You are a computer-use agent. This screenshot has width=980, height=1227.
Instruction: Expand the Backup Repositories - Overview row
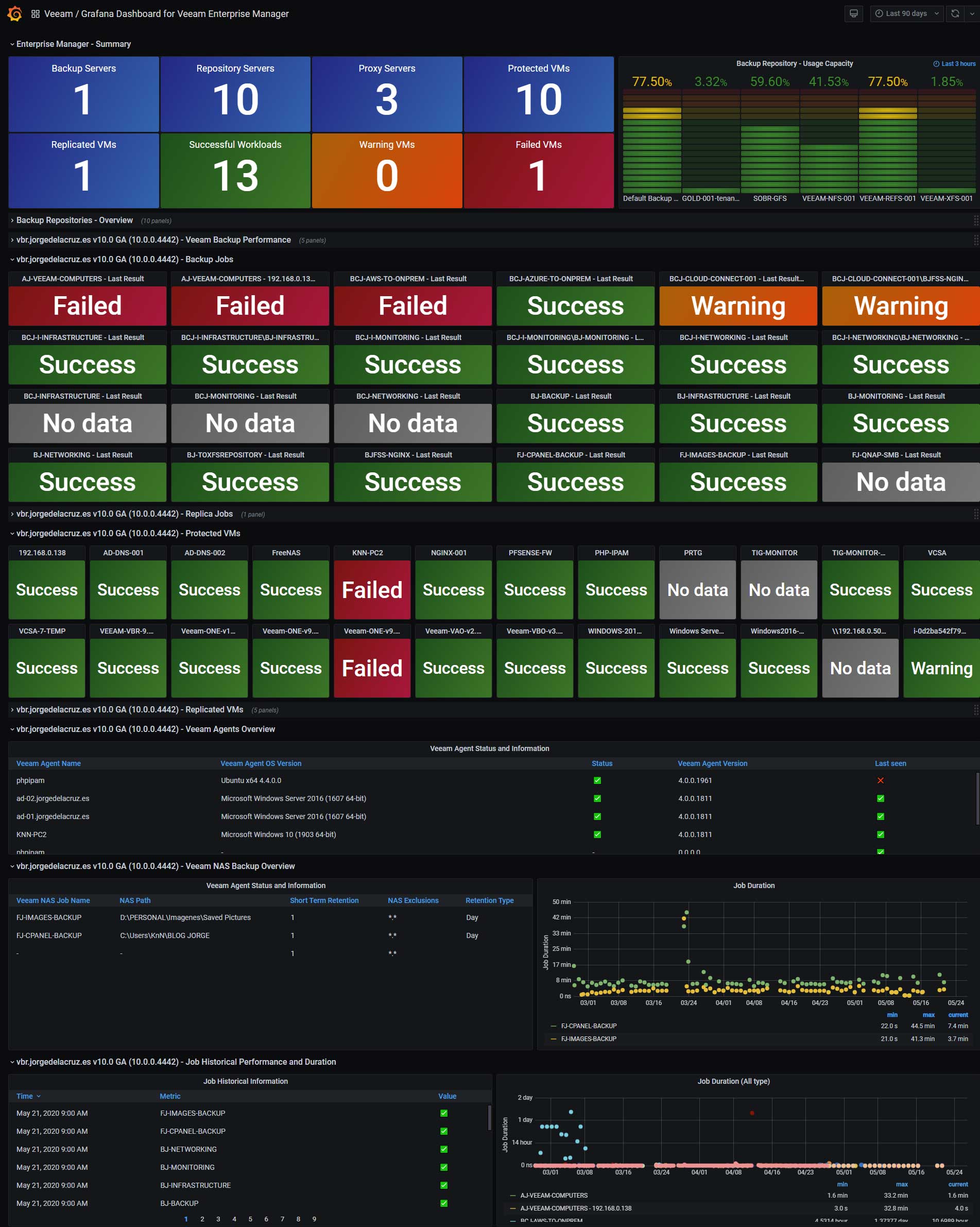tap(74, 220)
